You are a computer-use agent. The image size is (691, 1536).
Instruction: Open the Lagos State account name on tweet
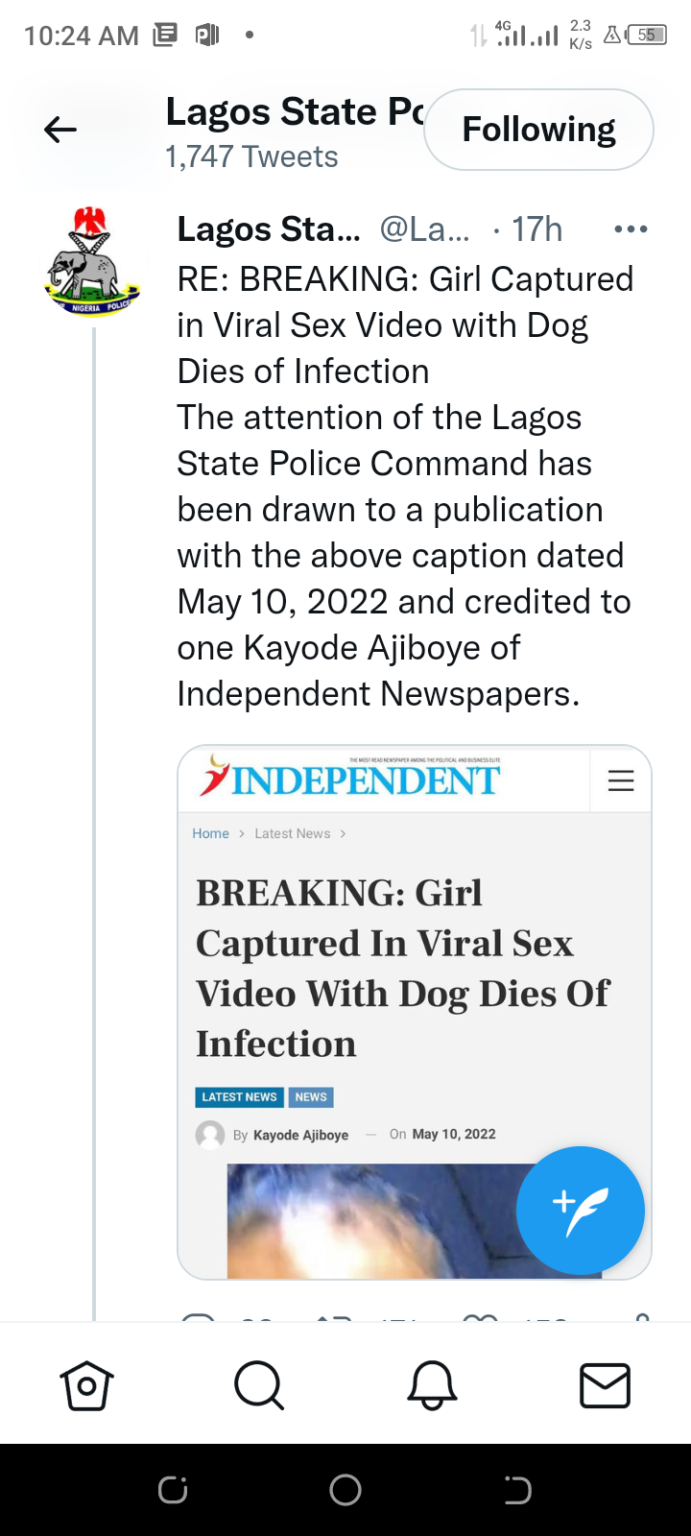pos(269,230)
